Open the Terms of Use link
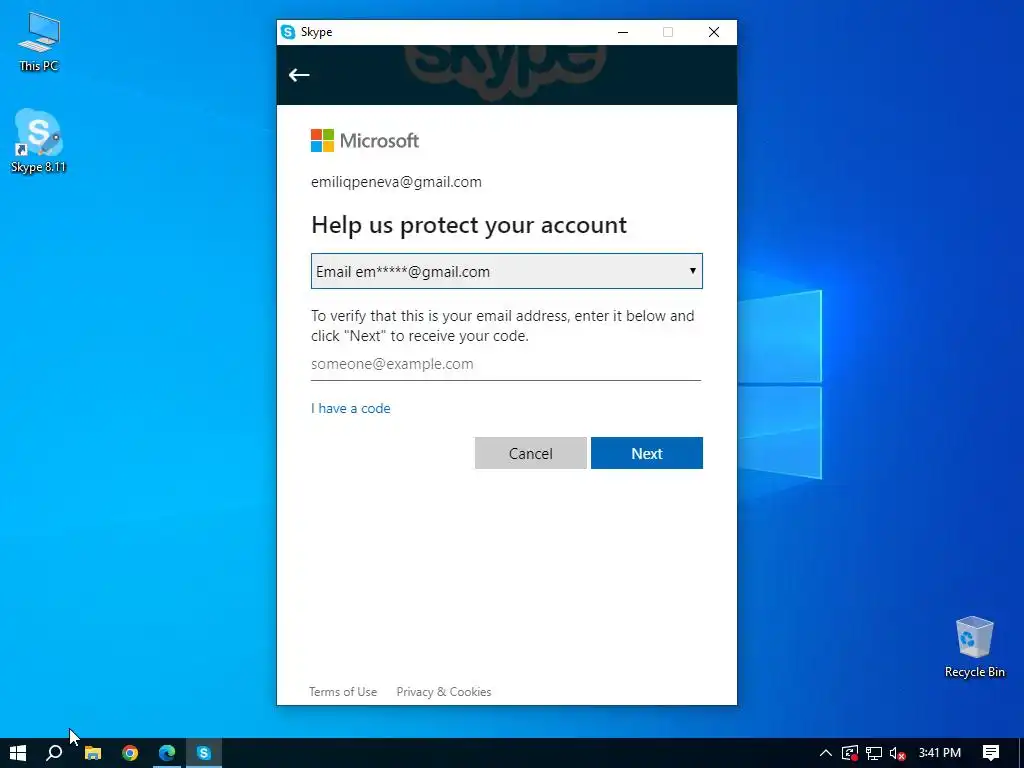1024x768 pixels. pyautogui.click(x=343, y=692)
